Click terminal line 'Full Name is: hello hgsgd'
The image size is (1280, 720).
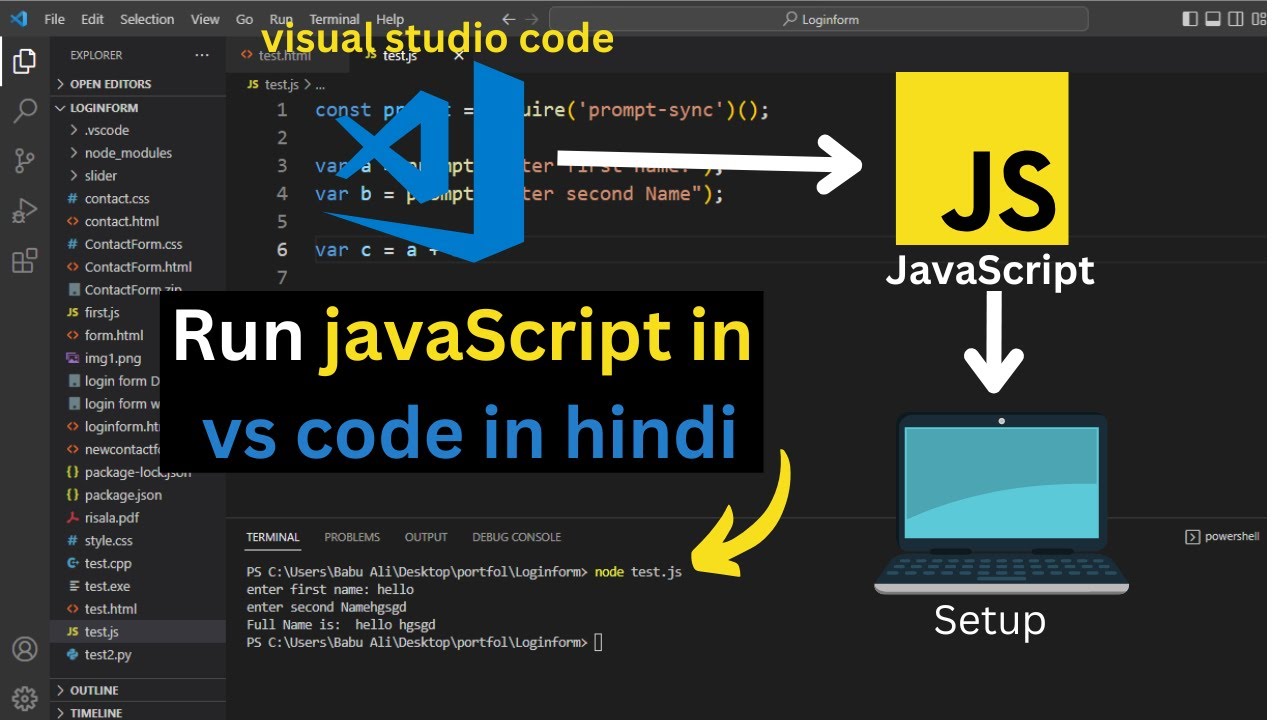pyautogui.click(x=341, y=625)
